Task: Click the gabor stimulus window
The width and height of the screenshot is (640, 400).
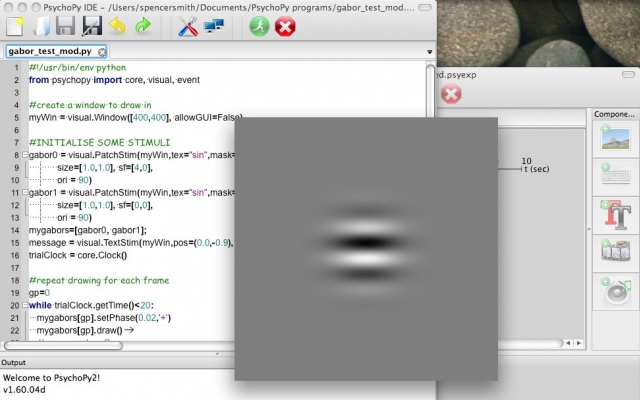Action: click(x=366, y=249)
